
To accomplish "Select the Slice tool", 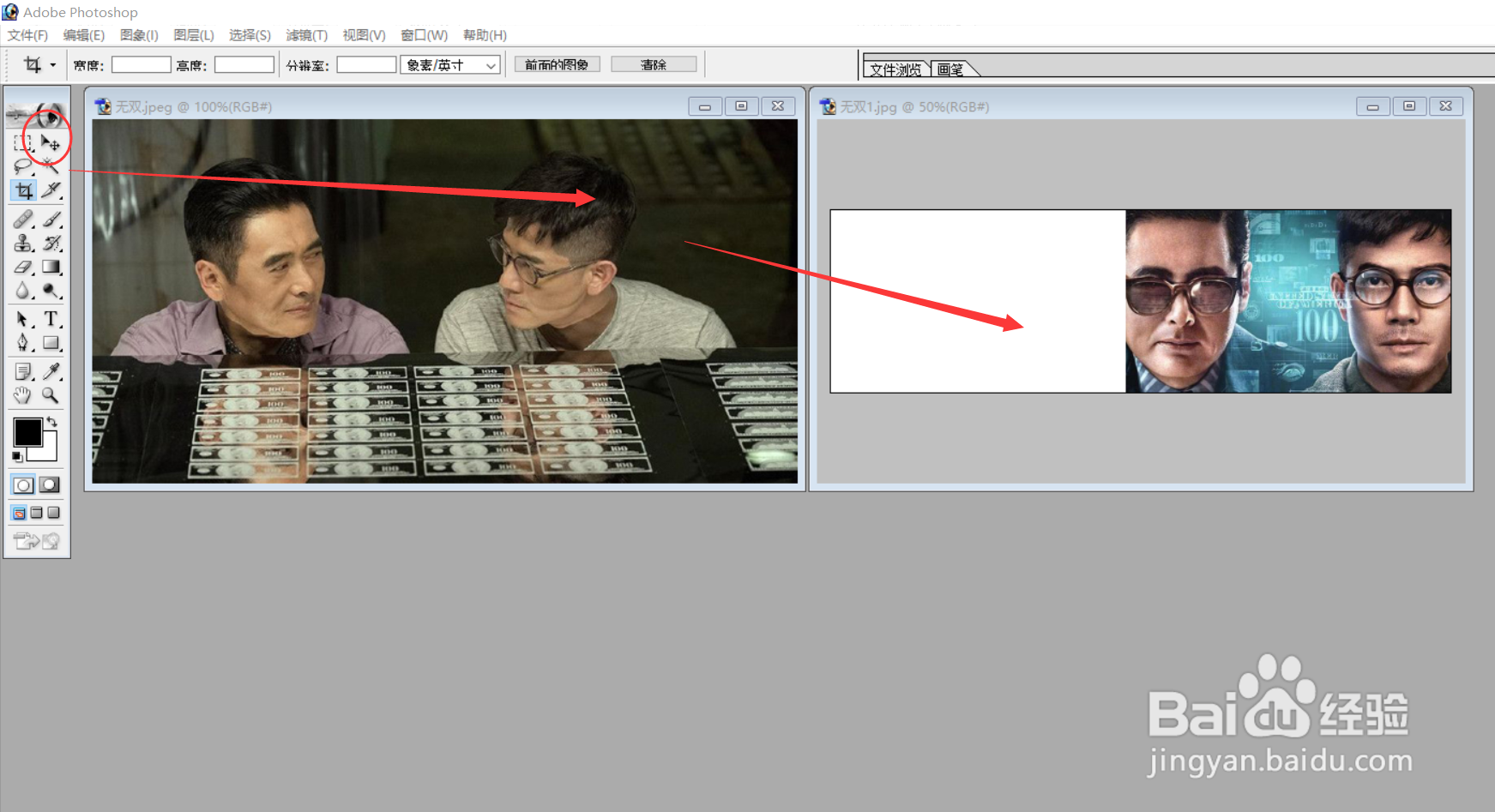I will click(x=51, y=190).
